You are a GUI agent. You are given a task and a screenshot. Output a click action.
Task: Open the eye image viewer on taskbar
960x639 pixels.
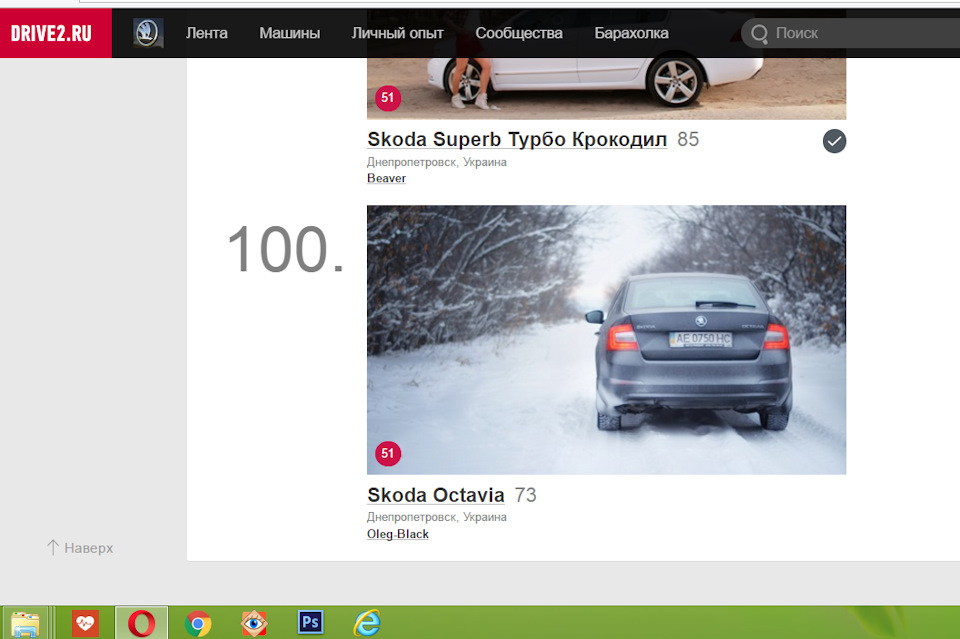pyautogui.click(x=254, y=624)
